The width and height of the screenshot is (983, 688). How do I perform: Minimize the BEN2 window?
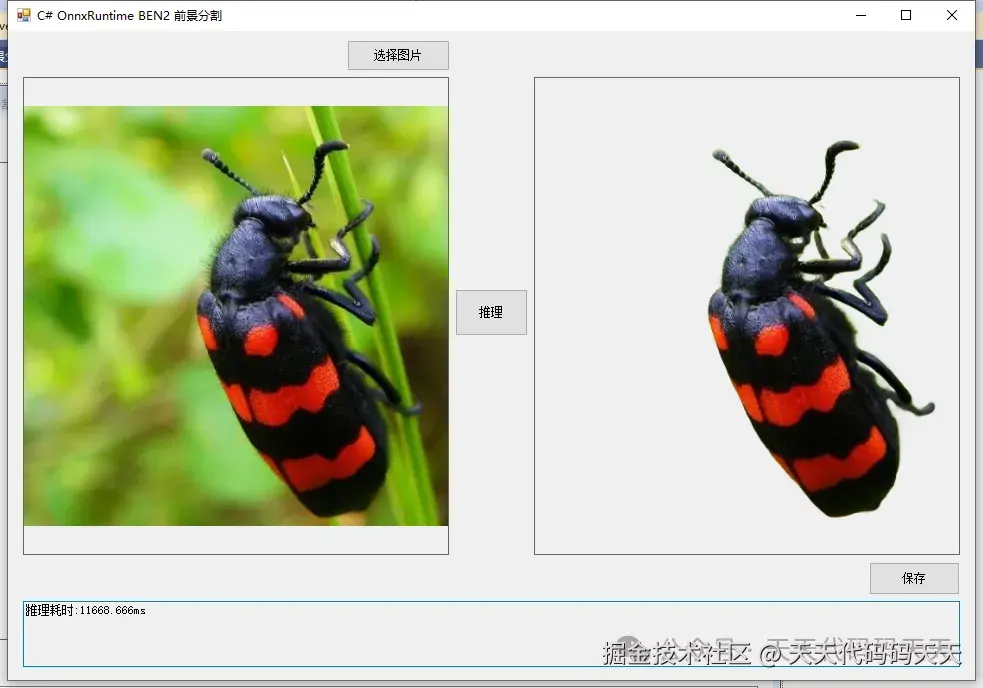861,15
